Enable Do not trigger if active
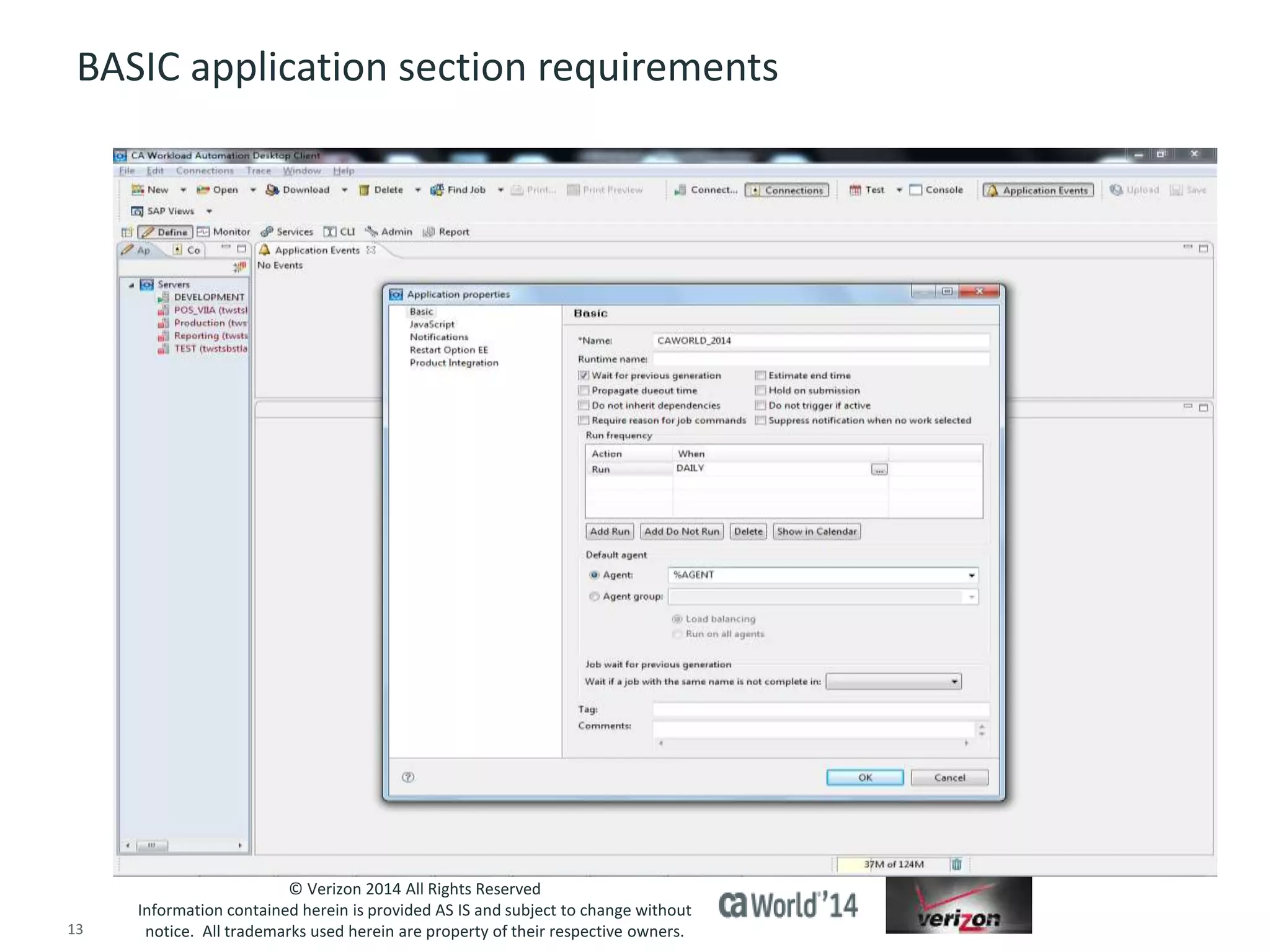The width and height of the screenshot is (1270, 952). (760, 405)
